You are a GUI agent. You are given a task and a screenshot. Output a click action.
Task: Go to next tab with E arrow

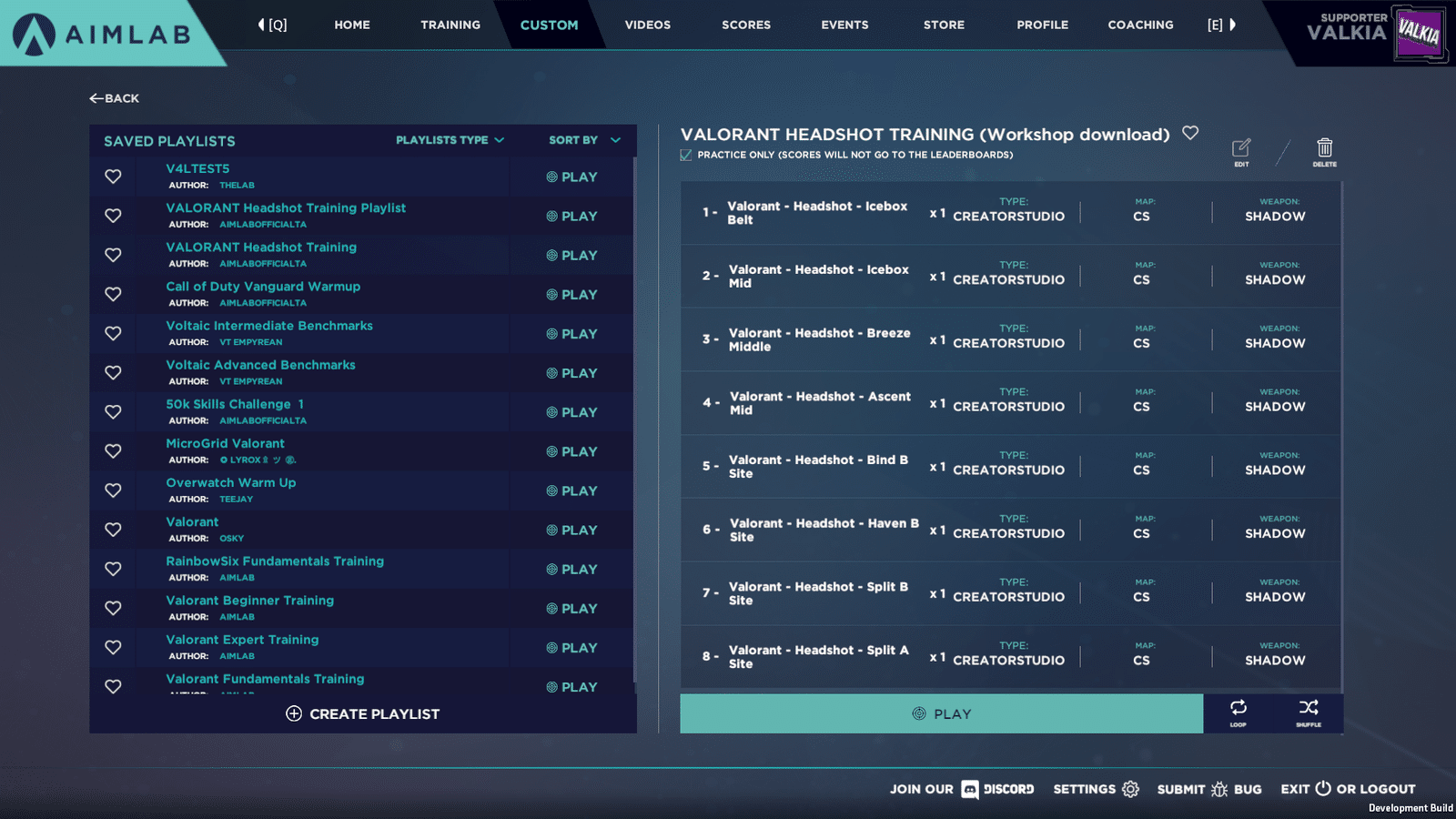click(1222, 25)
